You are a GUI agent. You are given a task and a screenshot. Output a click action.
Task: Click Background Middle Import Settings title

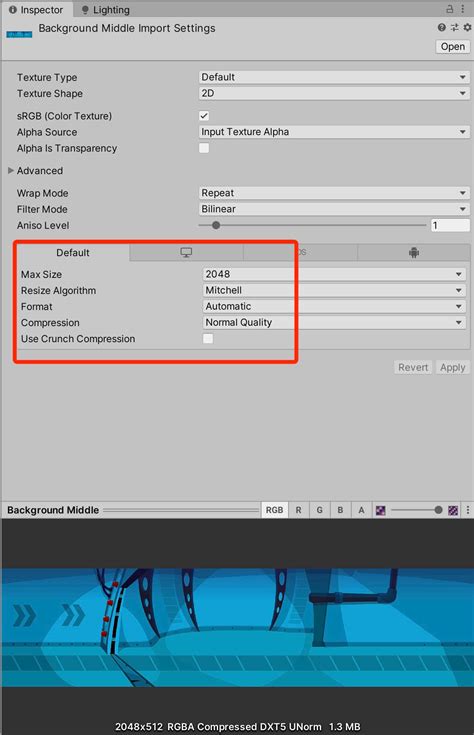127,28
